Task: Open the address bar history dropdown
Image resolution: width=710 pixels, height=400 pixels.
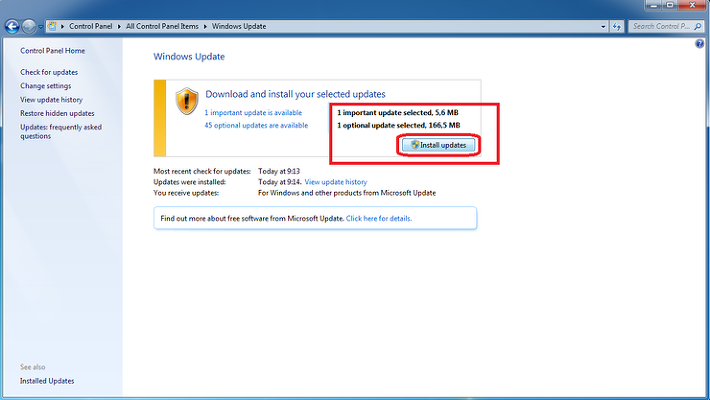Action: coord(603,27)
